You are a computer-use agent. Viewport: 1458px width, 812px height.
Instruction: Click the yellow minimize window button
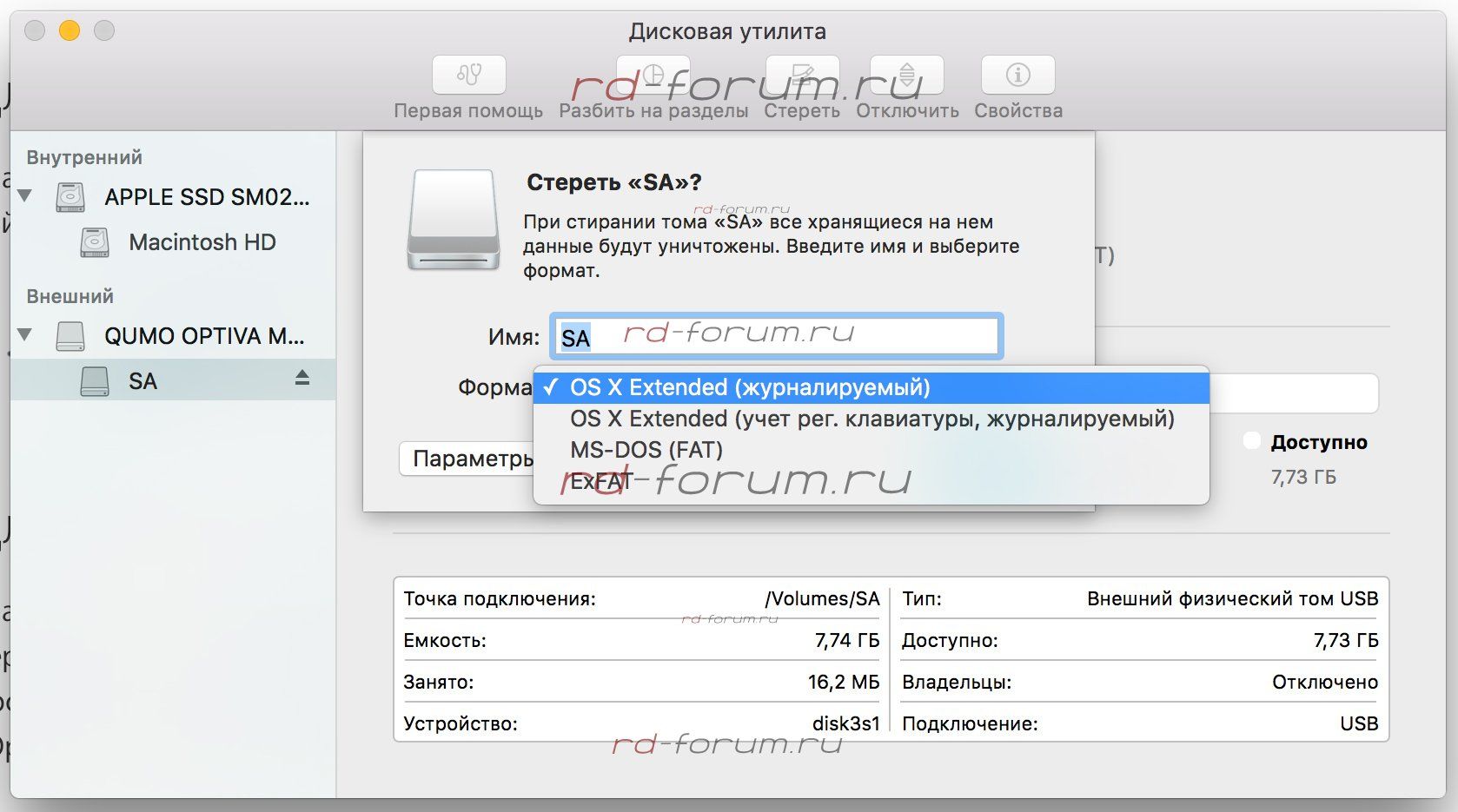point(70,31)
